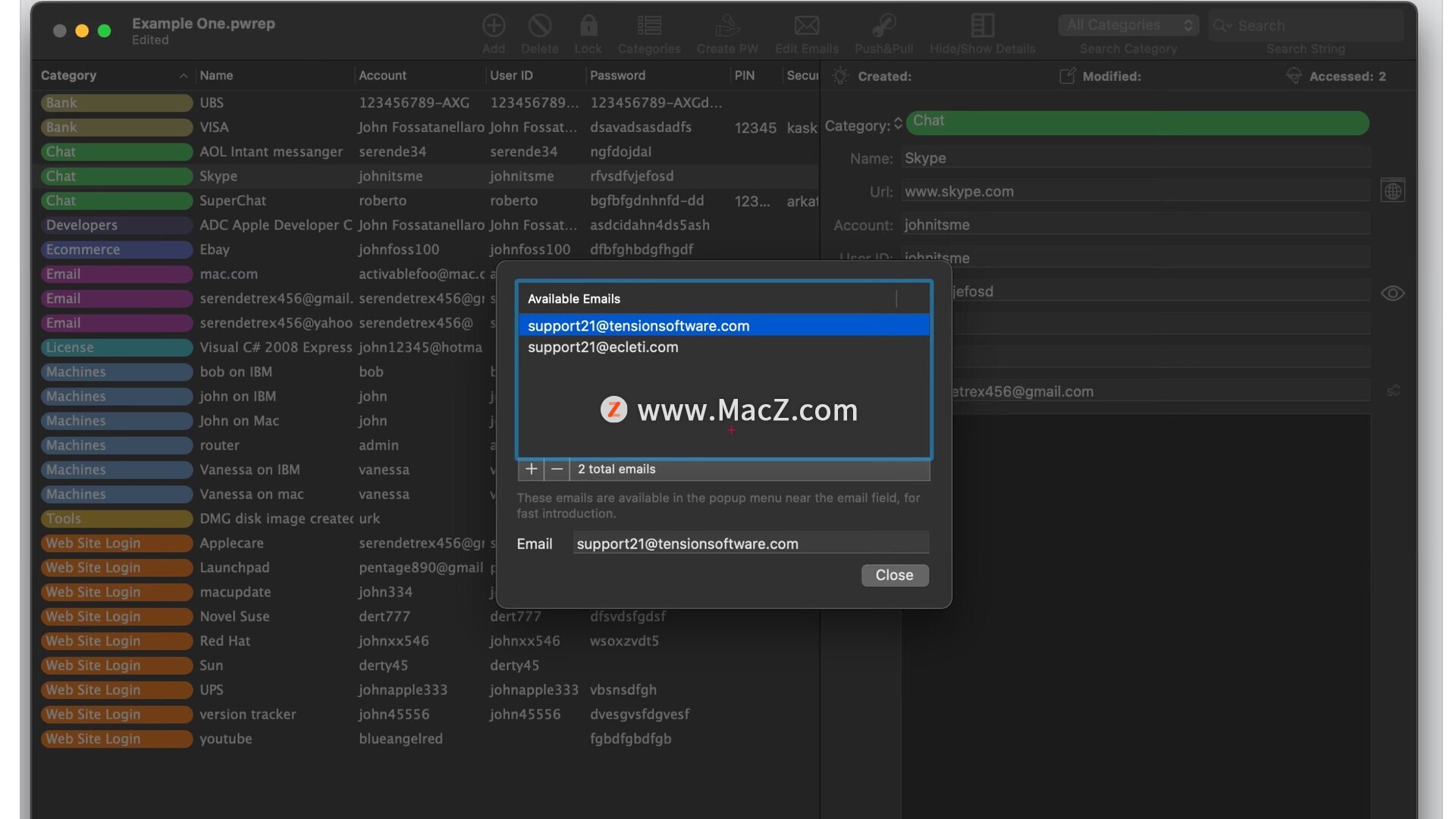1456x819 pixels.
Task: Click the Close button in dialog
Action: pyautogui.click(x=895, y=575)
